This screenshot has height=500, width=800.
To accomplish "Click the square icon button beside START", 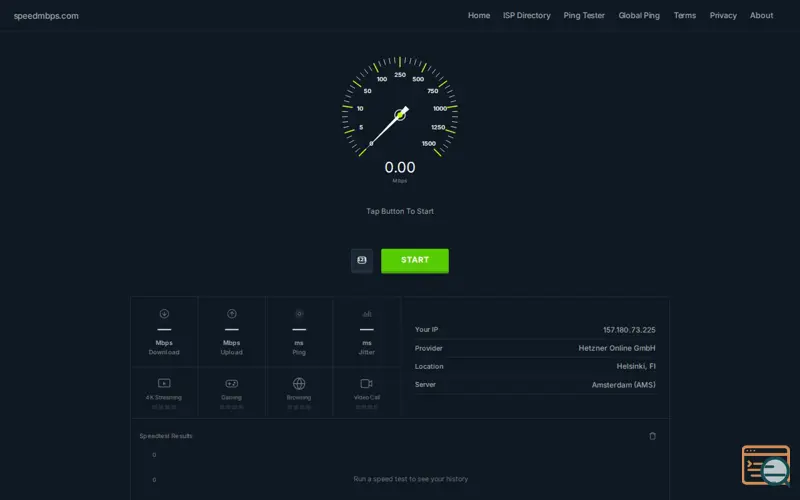I will [x=362, y=260].
